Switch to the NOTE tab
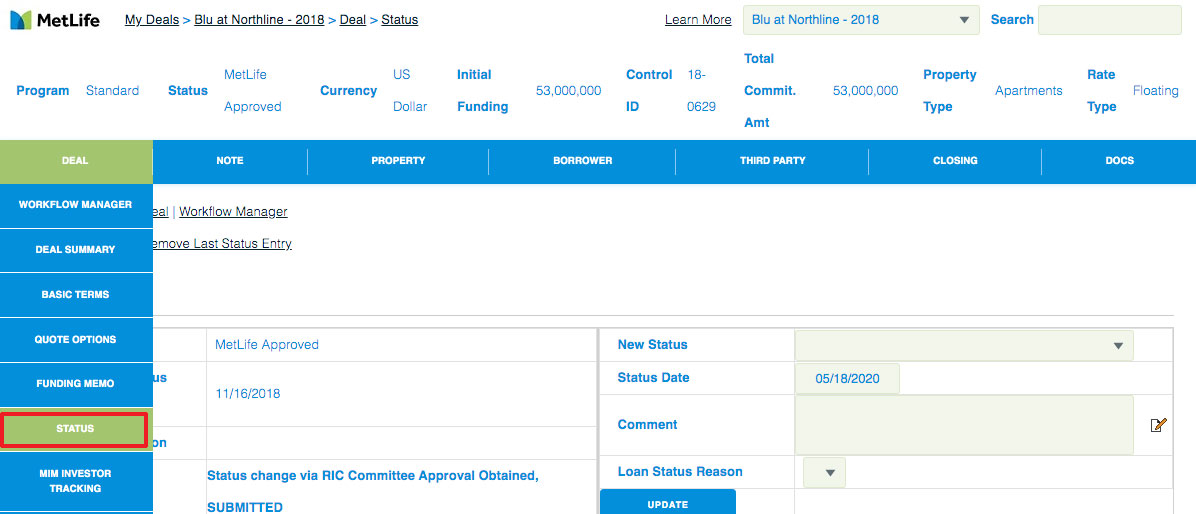The height and width of the screenshot is (514, 1196). [230, 161]
